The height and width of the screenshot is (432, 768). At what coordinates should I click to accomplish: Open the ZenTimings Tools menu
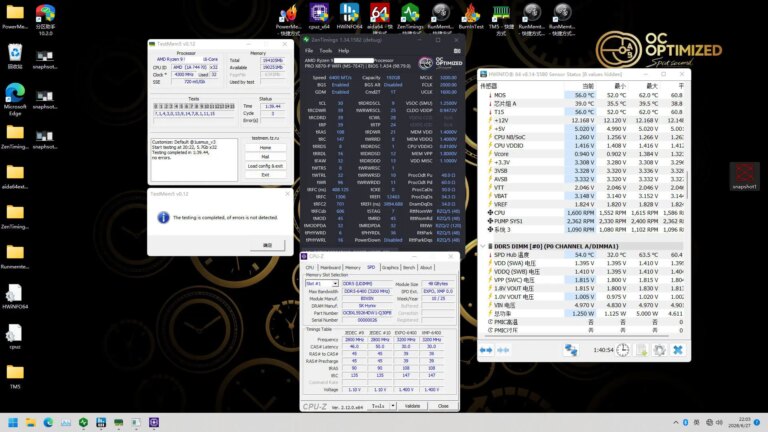pyautogui.click(x=325, y=50)
